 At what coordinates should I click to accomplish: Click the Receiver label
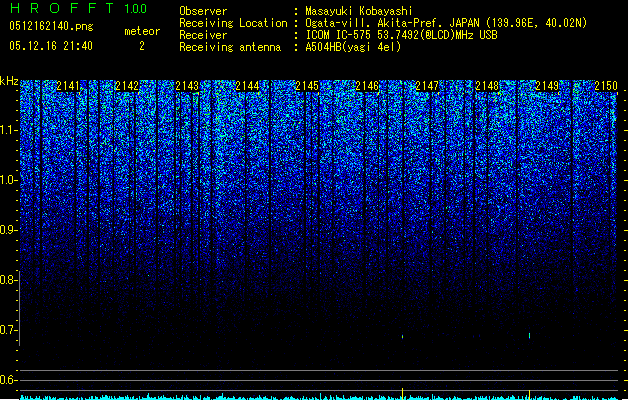(x=203, y=35)
